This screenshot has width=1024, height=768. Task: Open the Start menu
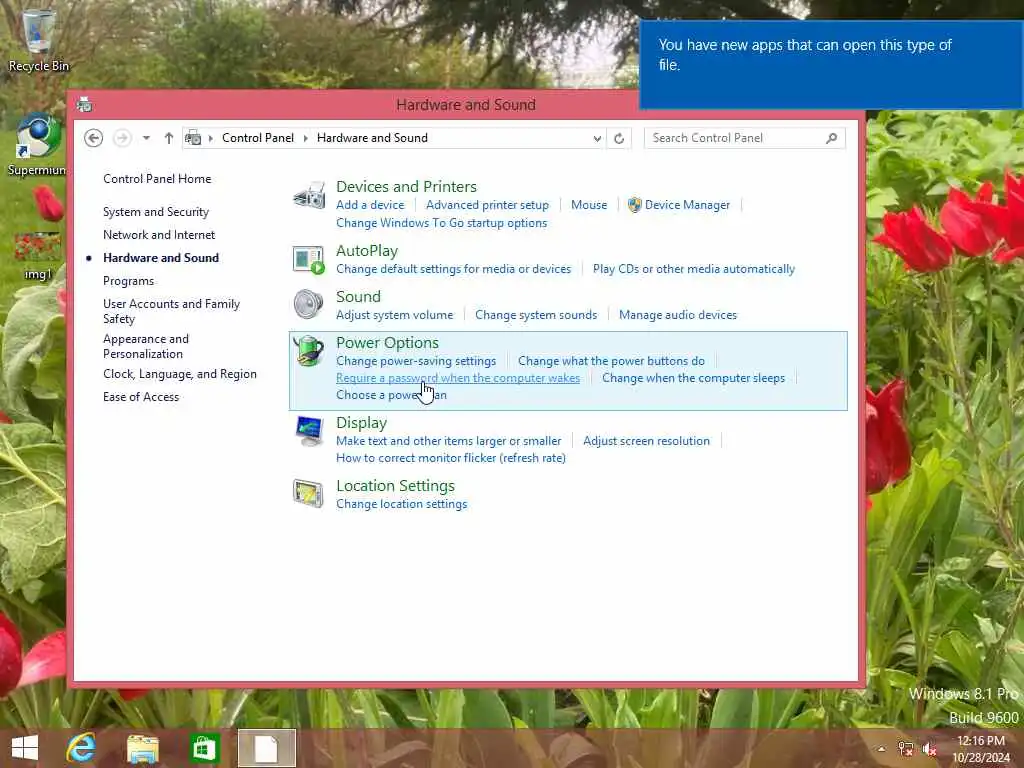click(x=25, y=748)
